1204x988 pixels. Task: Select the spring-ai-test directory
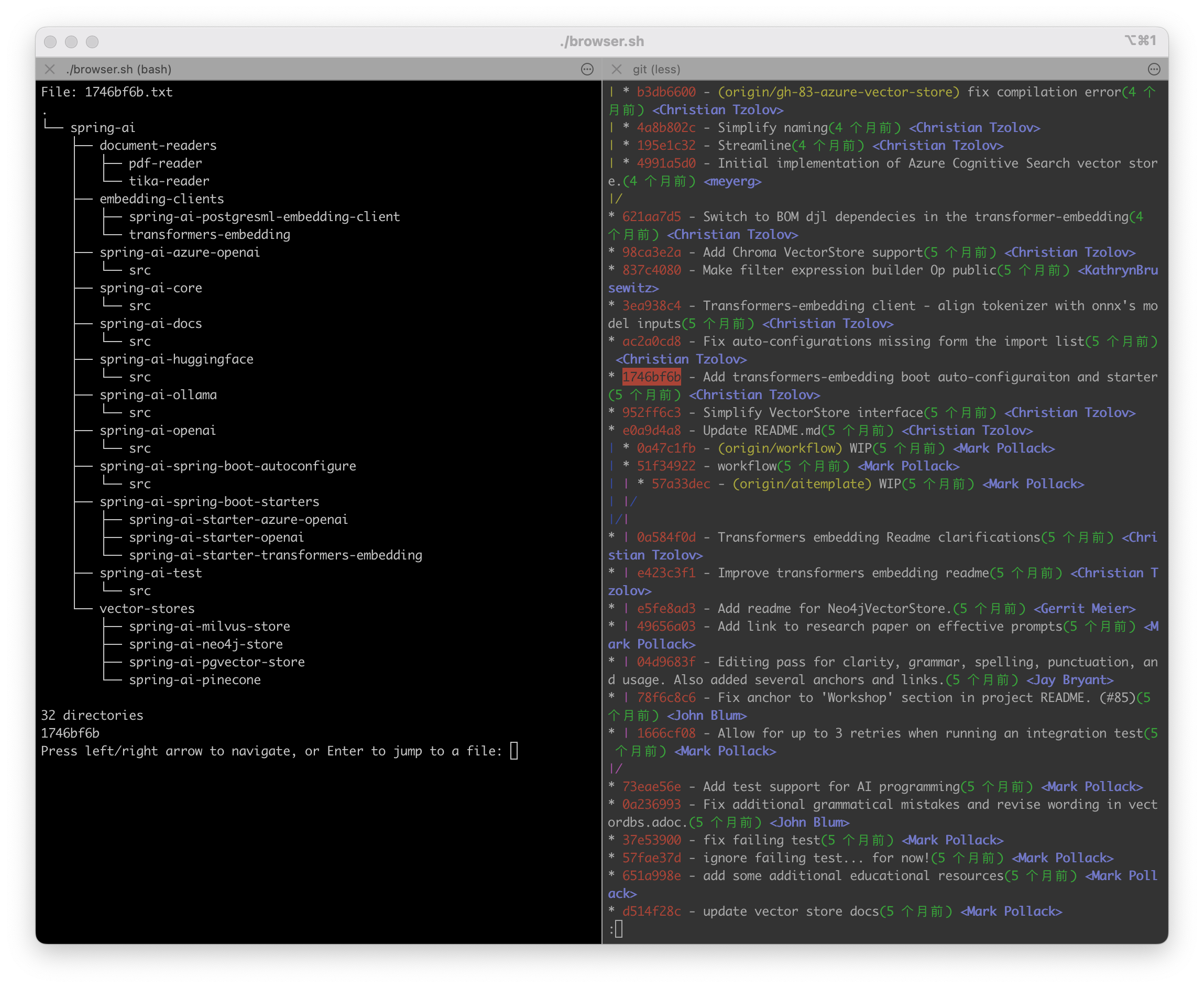[x=150, y=573]
